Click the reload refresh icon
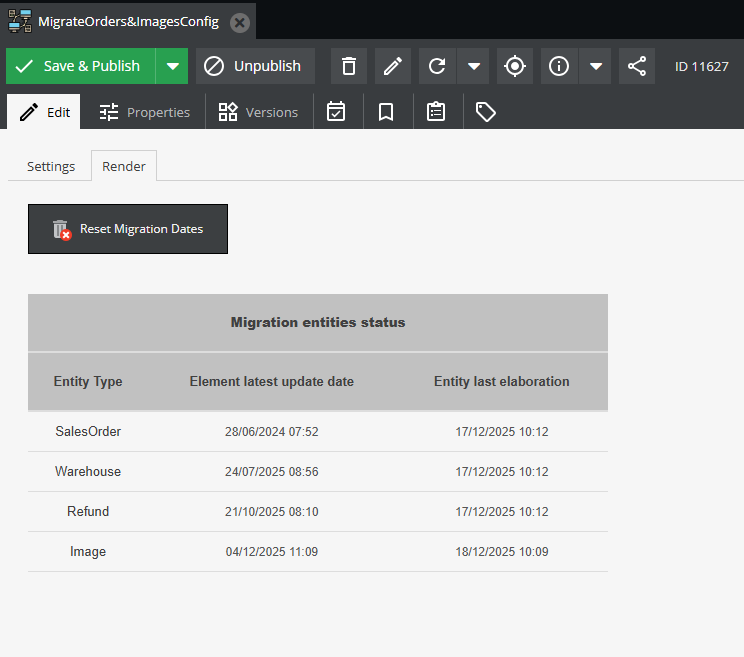 pos(437,66)
